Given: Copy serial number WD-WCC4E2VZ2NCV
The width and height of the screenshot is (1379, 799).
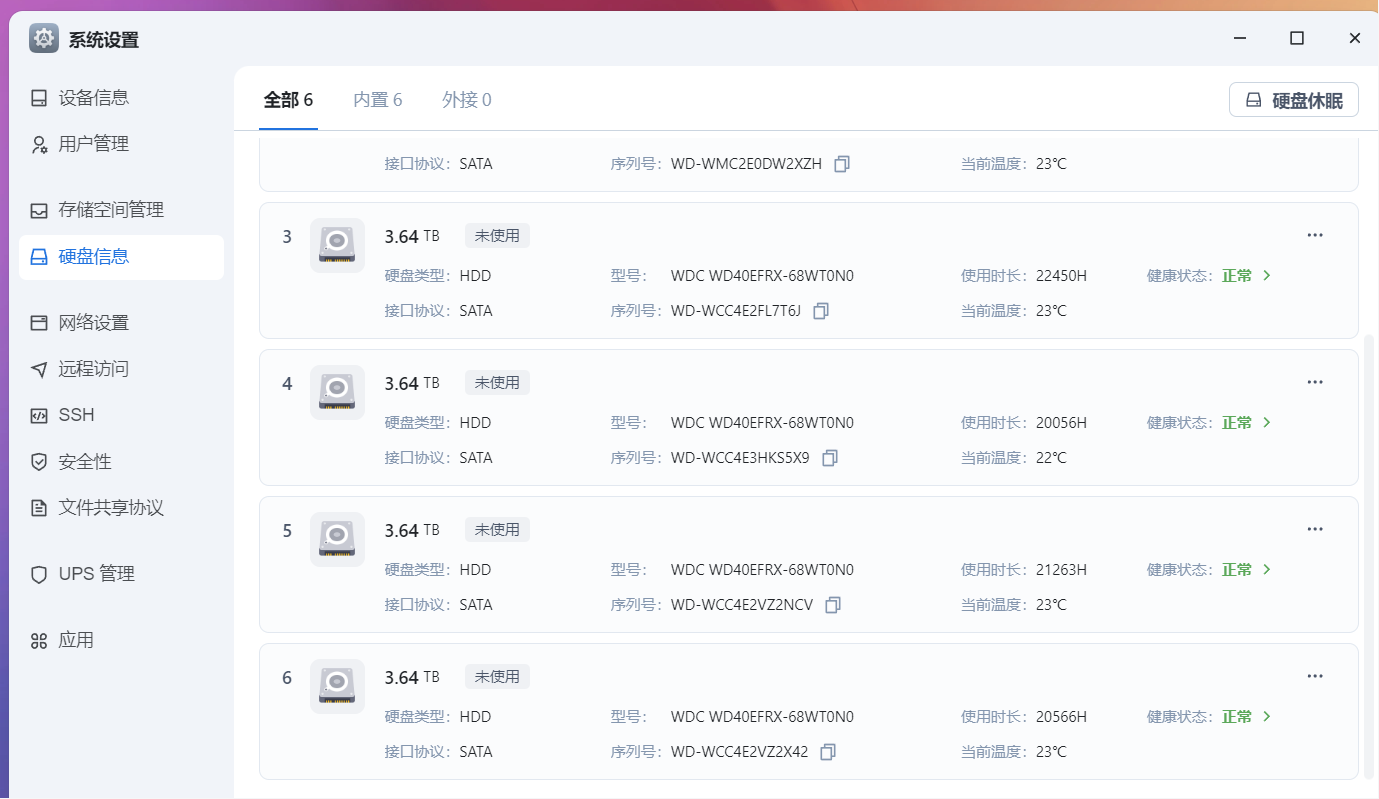Looking at the screenshot, I should point(833,605).
